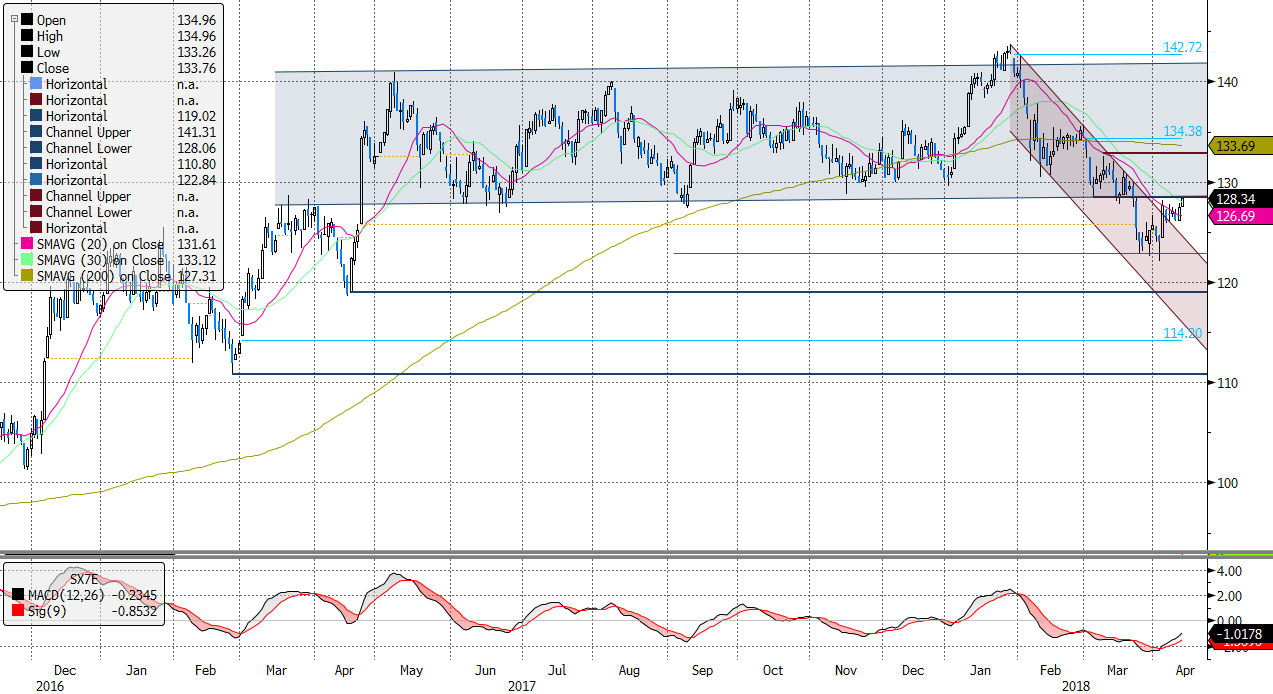This screenshot has width=1273, height=694.
Task: Click the olive 133.69 axis price tag
Action: [1238, 146]
